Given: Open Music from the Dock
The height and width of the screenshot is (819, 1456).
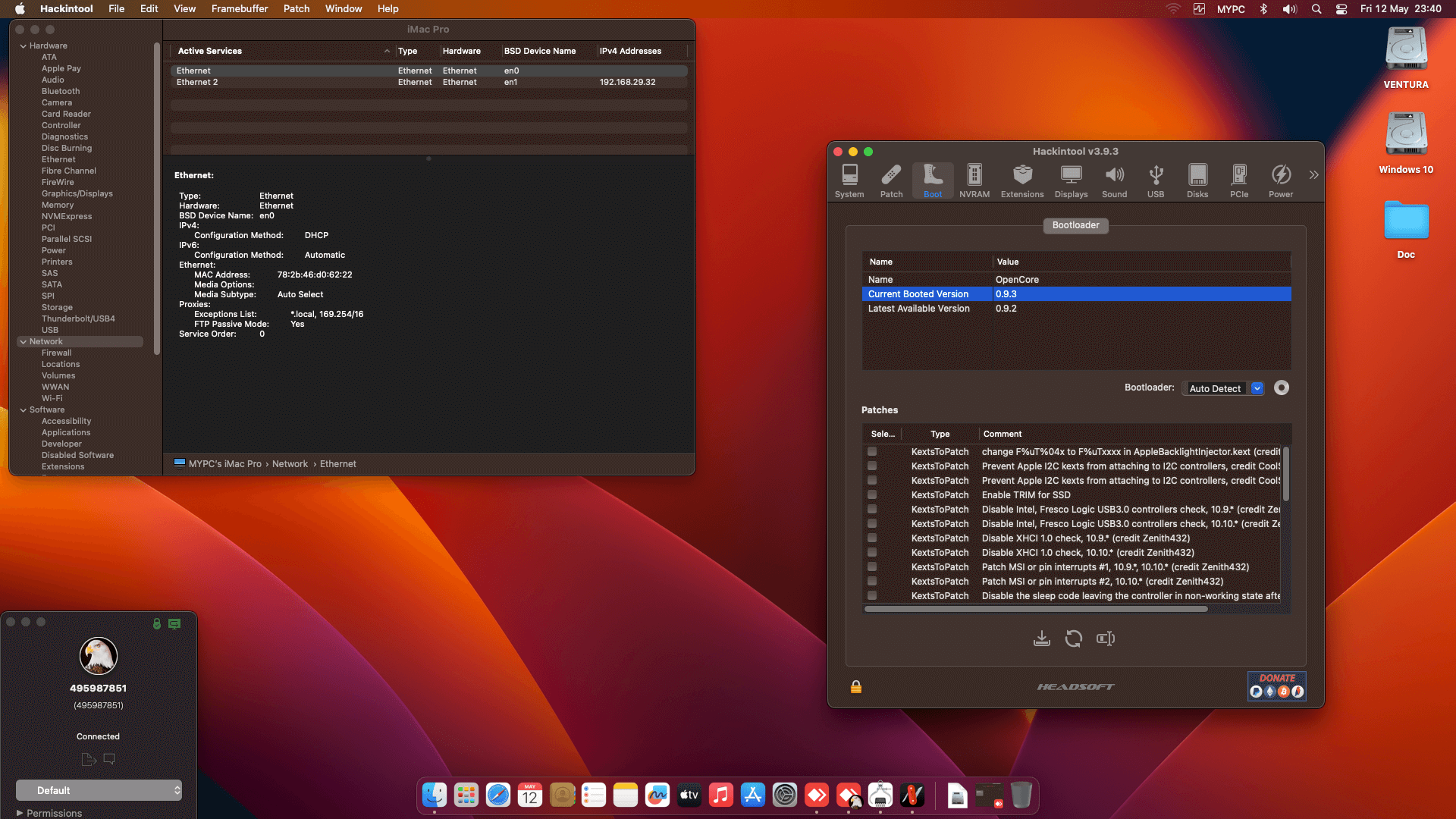Looking at the screenshot, I should pyautogui.click(x=721, y=795).
